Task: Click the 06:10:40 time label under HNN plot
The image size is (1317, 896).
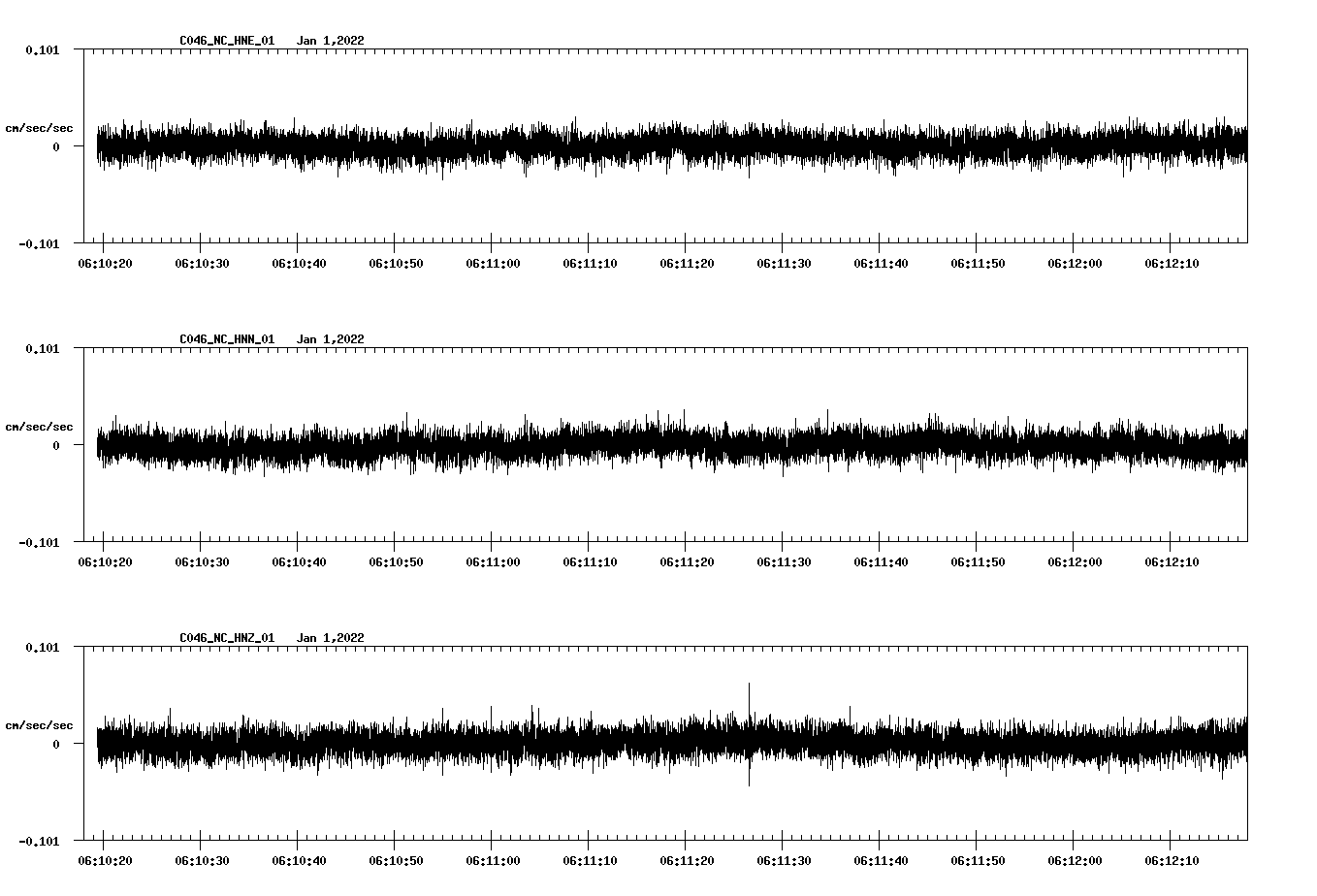Action: [299, 562]
